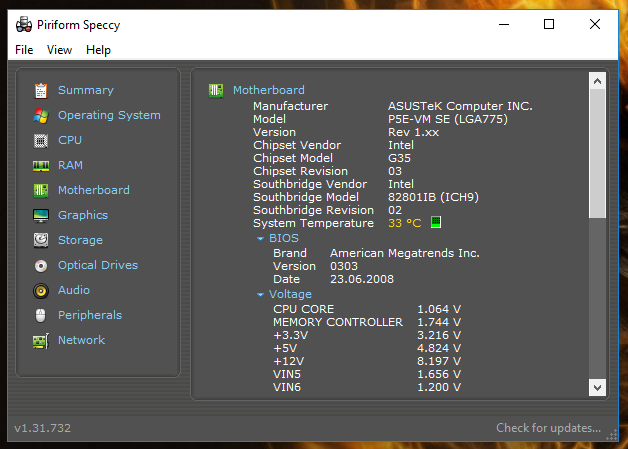Click the Operating System Windows flag icon

coord(41,116)
